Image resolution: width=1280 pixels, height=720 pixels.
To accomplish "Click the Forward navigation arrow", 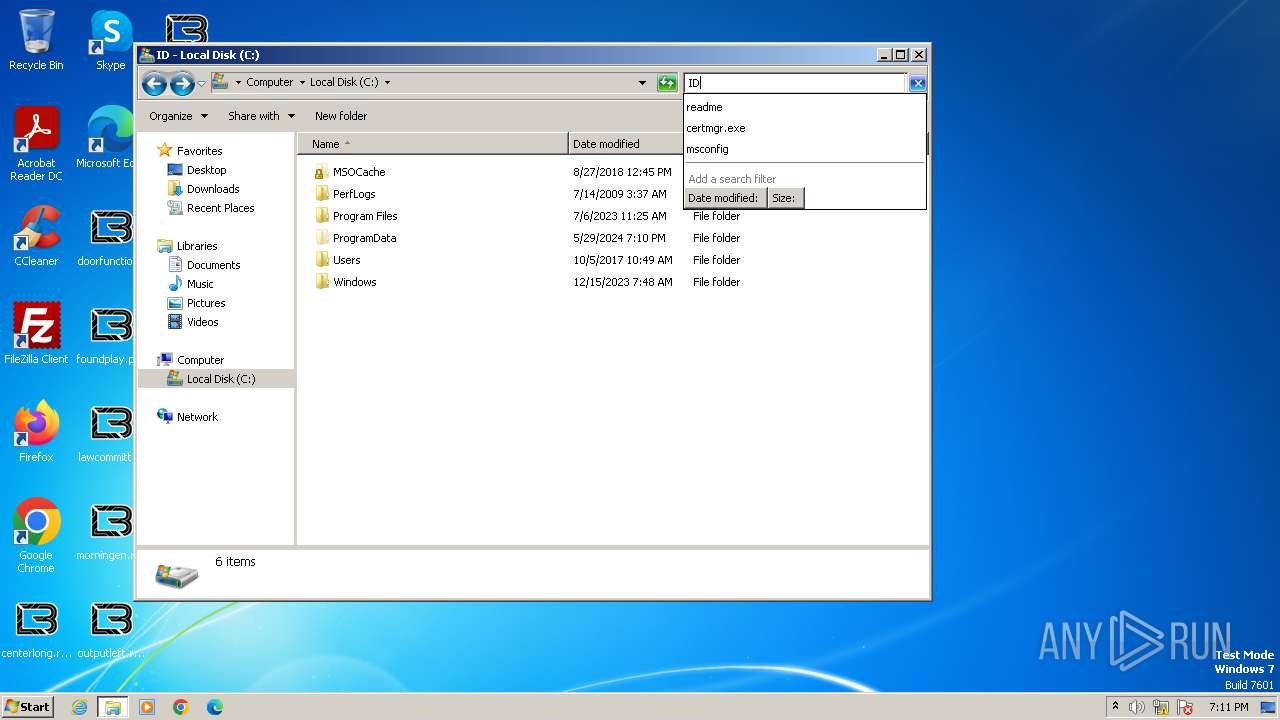I will 182,84.
